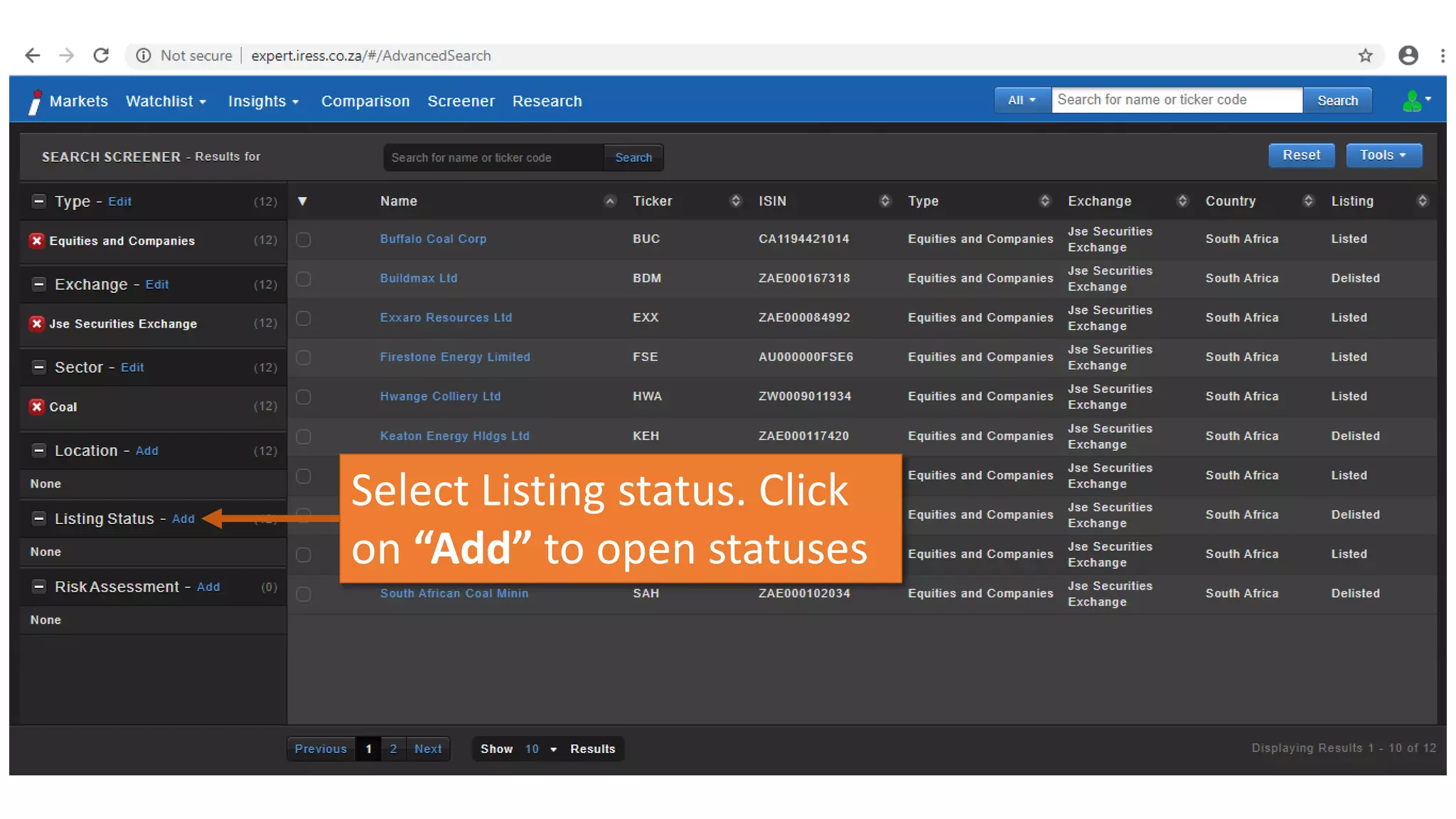Click the Previous page button
The width and height of the screenshot is (1456, 819).
[x=321, y=749]
